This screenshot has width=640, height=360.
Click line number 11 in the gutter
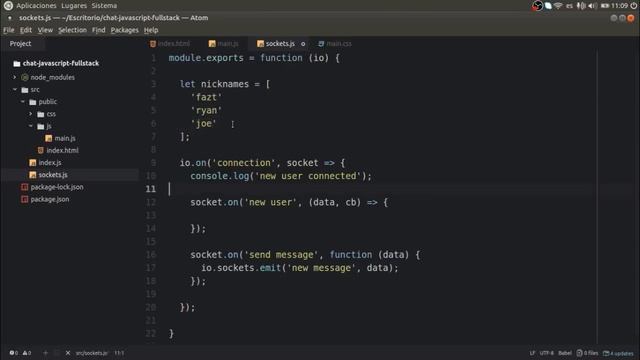tap(151, 189)
